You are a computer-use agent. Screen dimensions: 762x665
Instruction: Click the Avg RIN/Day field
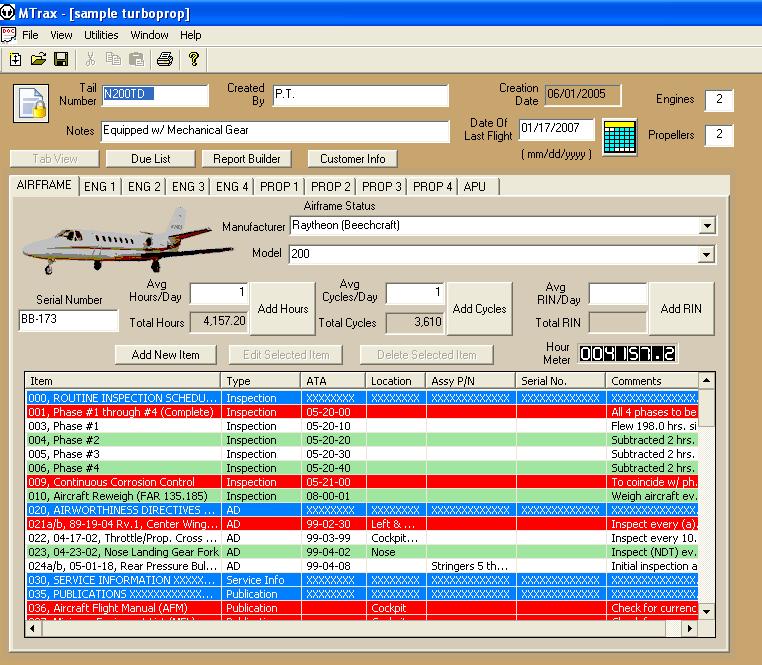click(x=618, y=294)
